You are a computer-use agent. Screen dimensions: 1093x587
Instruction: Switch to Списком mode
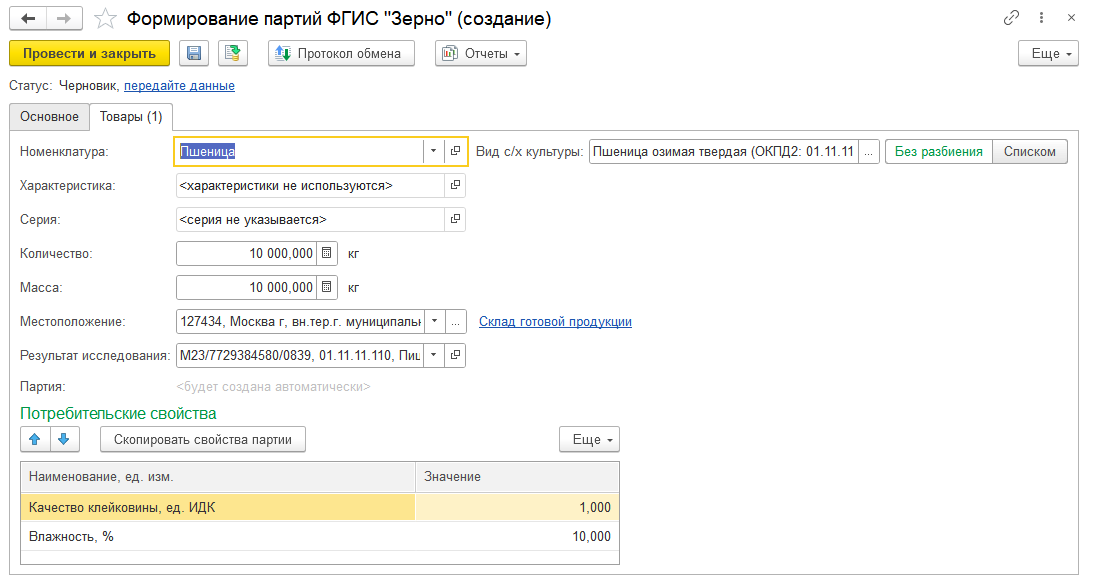pos(1030,151)
